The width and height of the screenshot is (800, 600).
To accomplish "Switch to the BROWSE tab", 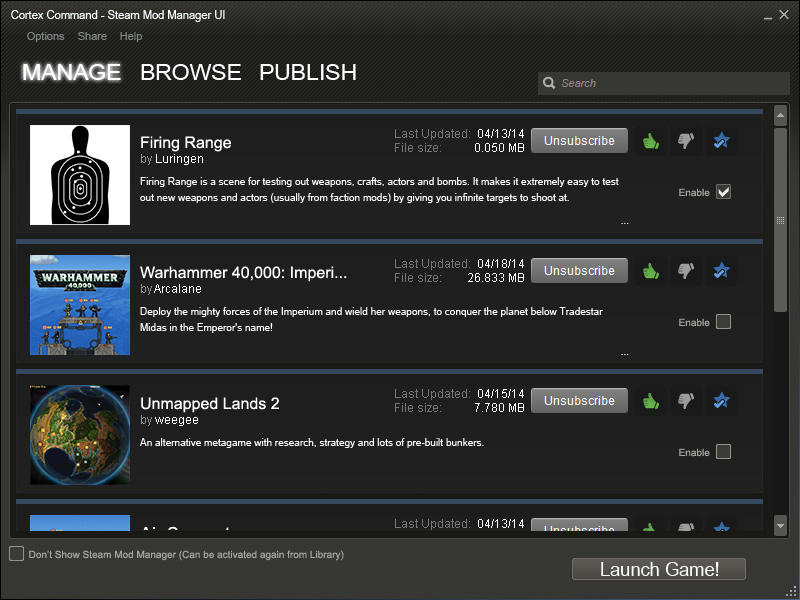I will point(191,72).
